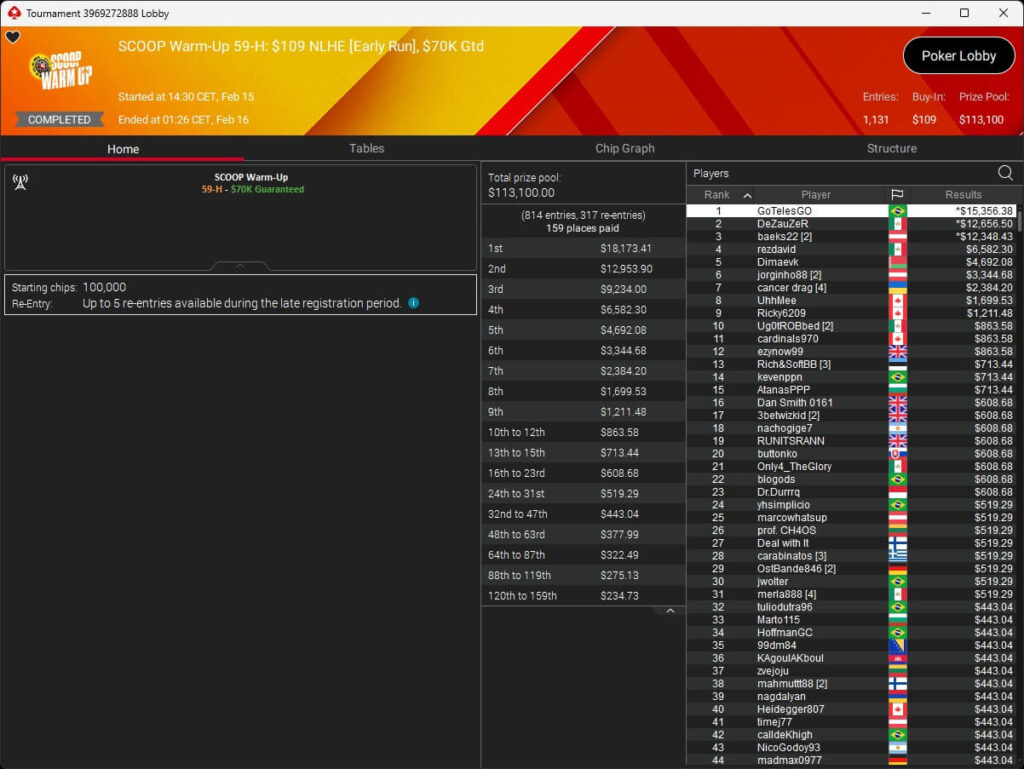Click the PokerStars logo in title bar
The height and width of the screenshot is (769, 1024).
[13, 13]
